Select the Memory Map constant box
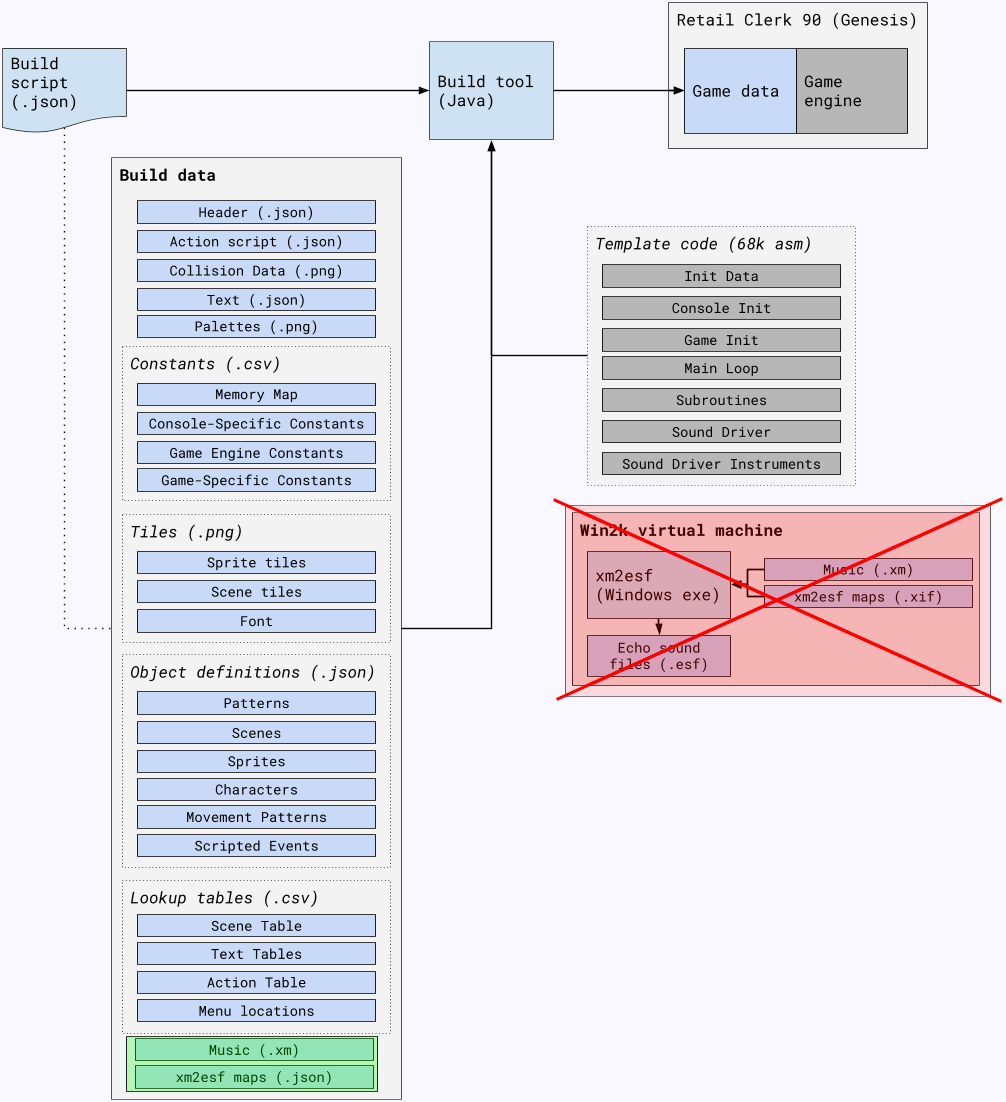1006x1102 pixels. (256, 394)
